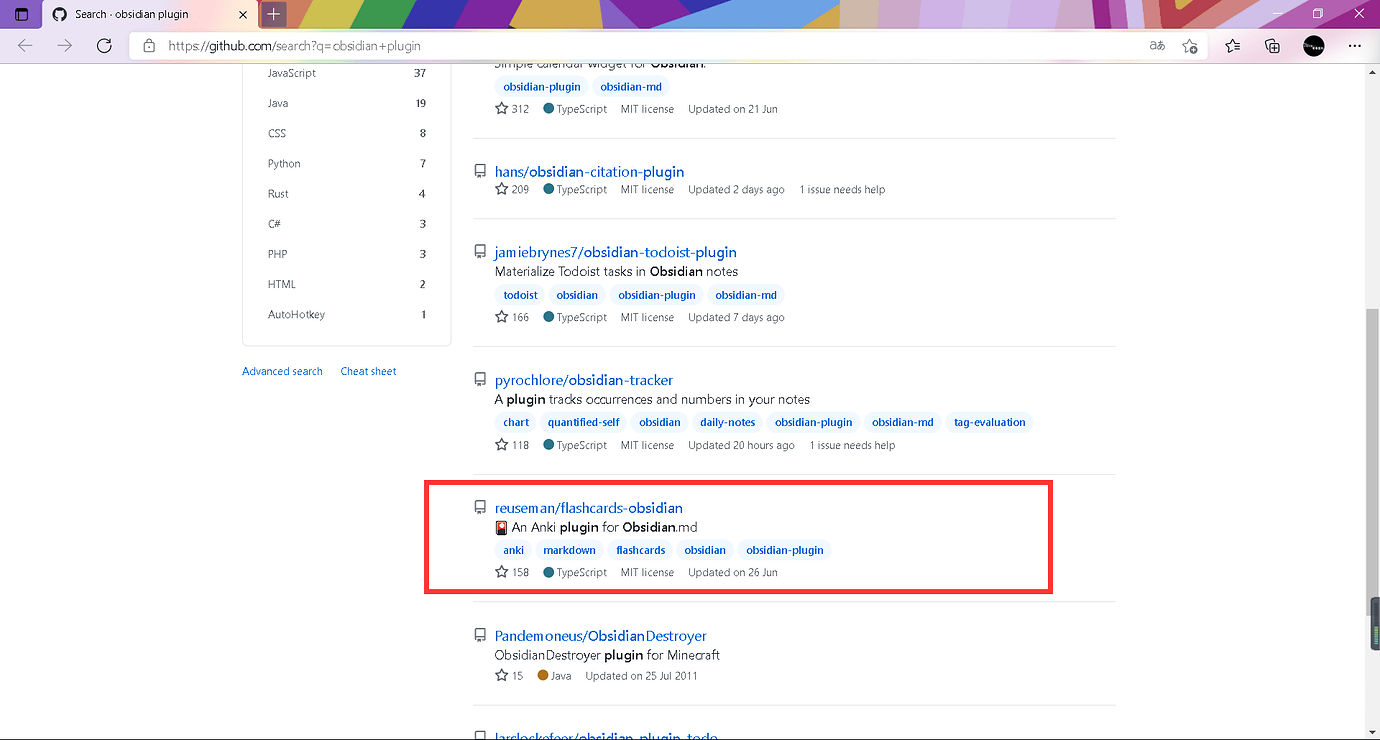The height and width of the screenshot is (740, 1380).
Task: Click 'Updated 20 hours ago' text
Action: coord(741,445)
